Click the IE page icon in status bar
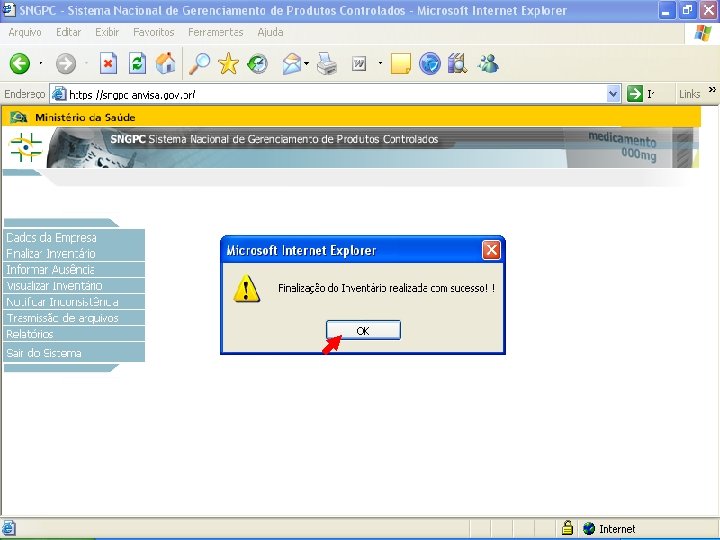 (9, 528)
